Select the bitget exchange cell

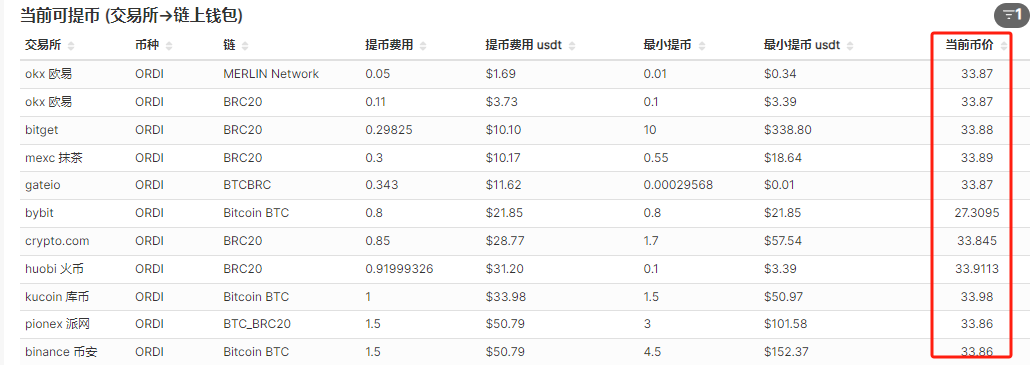pyautogui.click(x=42, y=130)
